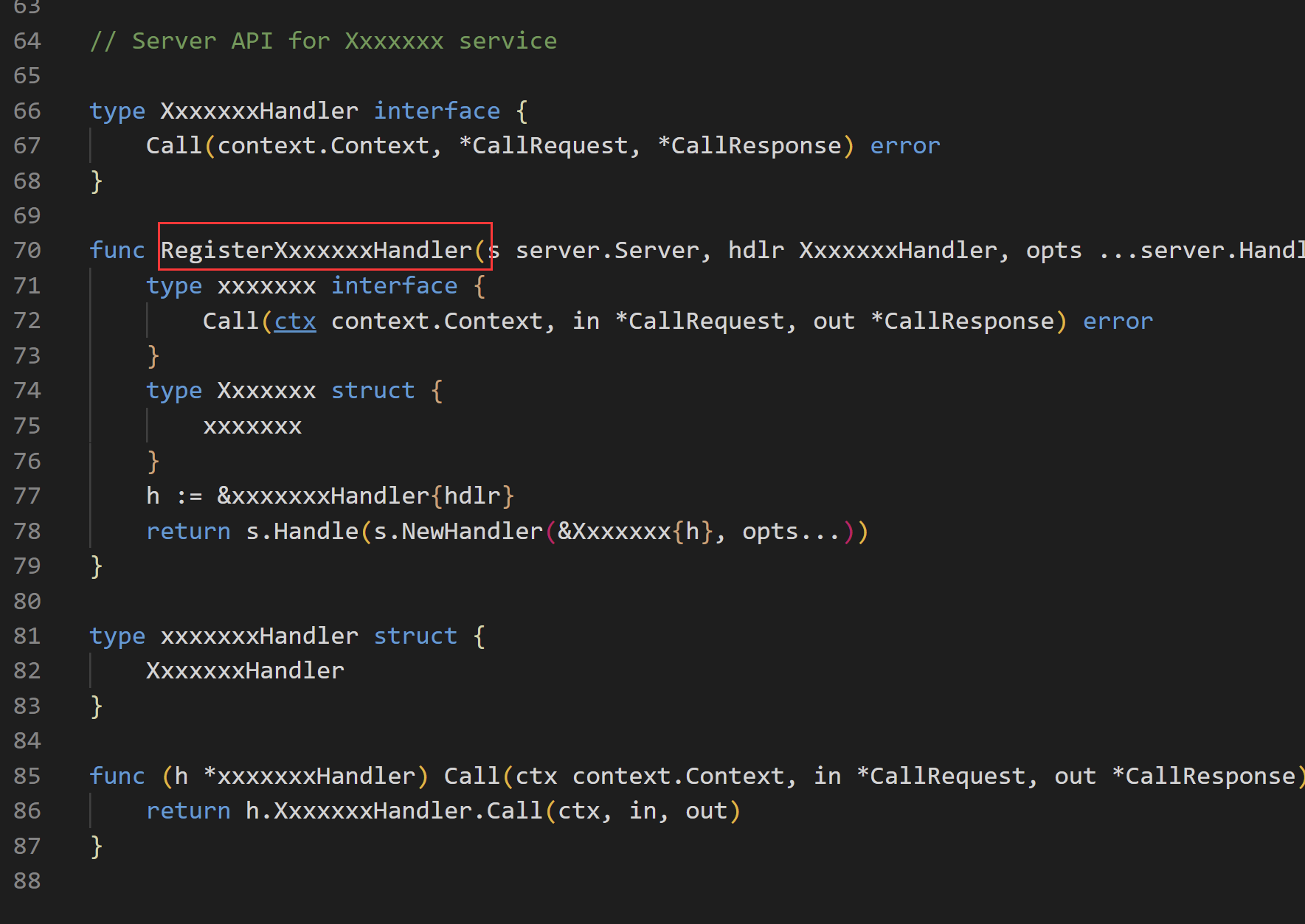The height and width of the screenshot is (924, 1305).
Task: Click '&xxxxxxxHandler{hdlr}' on line 77
Action: coord(366,496)
